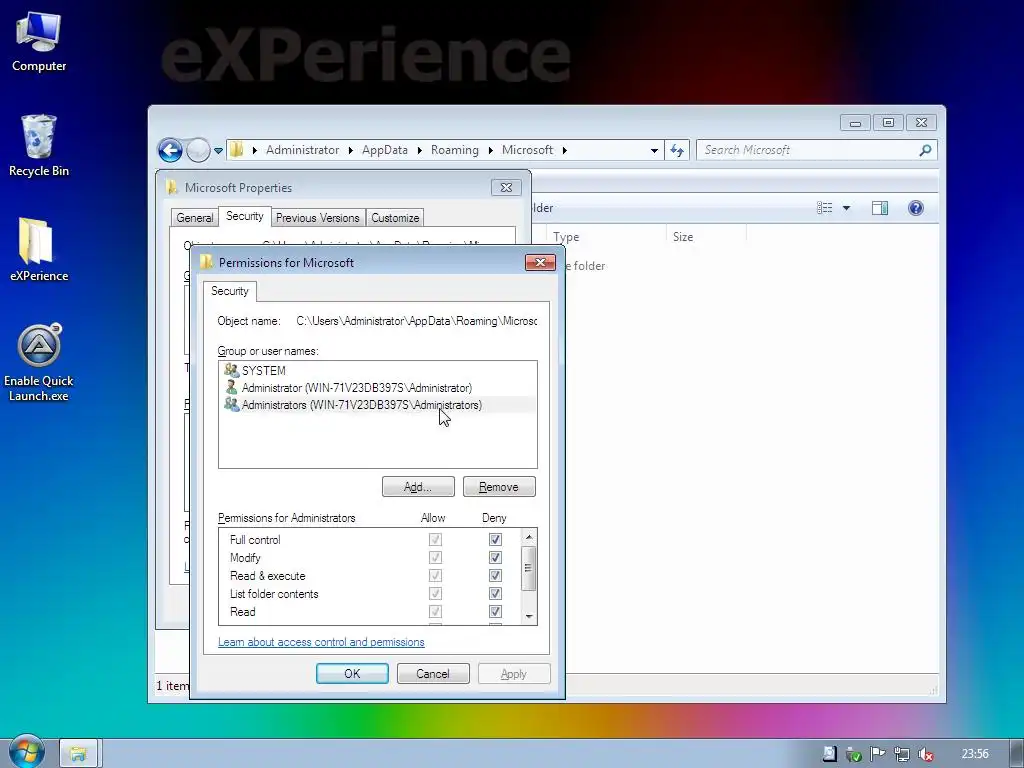Open the recent pages dropdown arrow
Viewport: 1024px width, 768px height.
click(218, 151)
